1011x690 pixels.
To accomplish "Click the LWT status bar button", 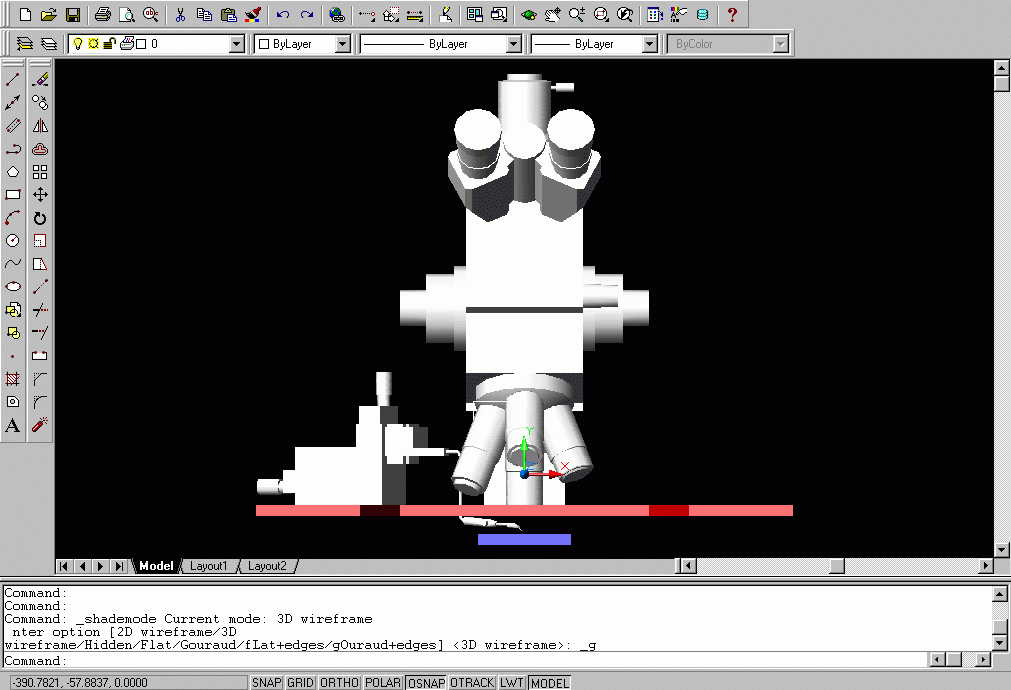I will pos(512,682).
